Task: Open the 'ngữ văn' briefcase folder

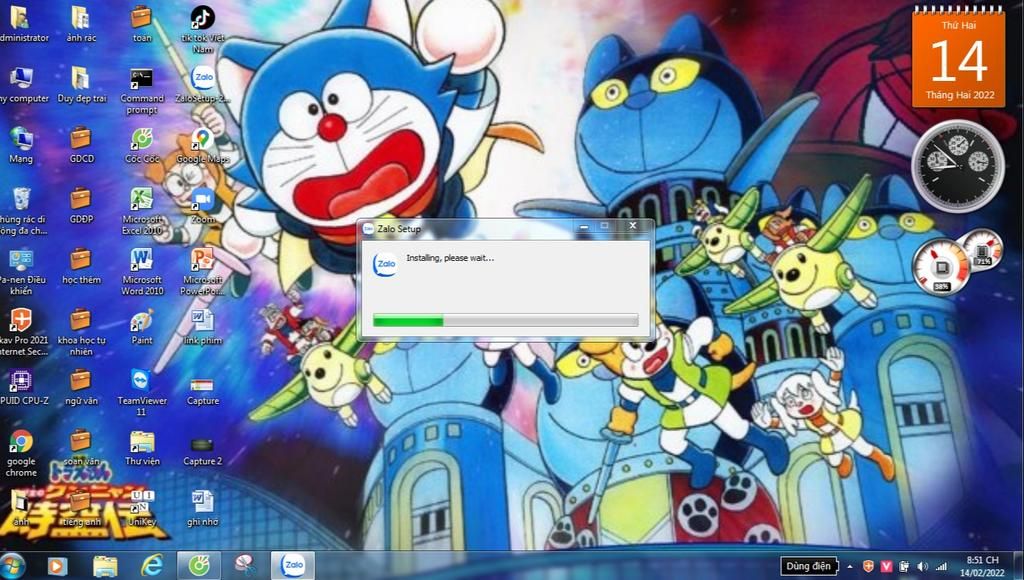Action: click(81, 387)
